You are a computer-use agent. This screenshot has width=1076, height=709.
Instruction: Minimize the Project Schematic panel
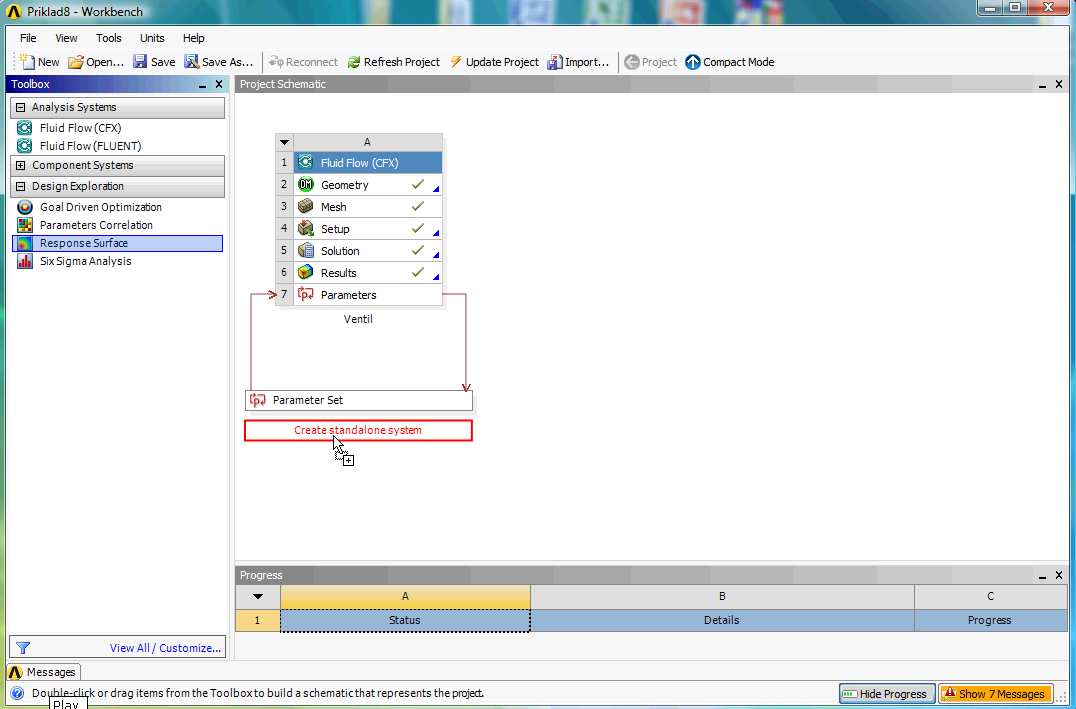[1042, 84]
